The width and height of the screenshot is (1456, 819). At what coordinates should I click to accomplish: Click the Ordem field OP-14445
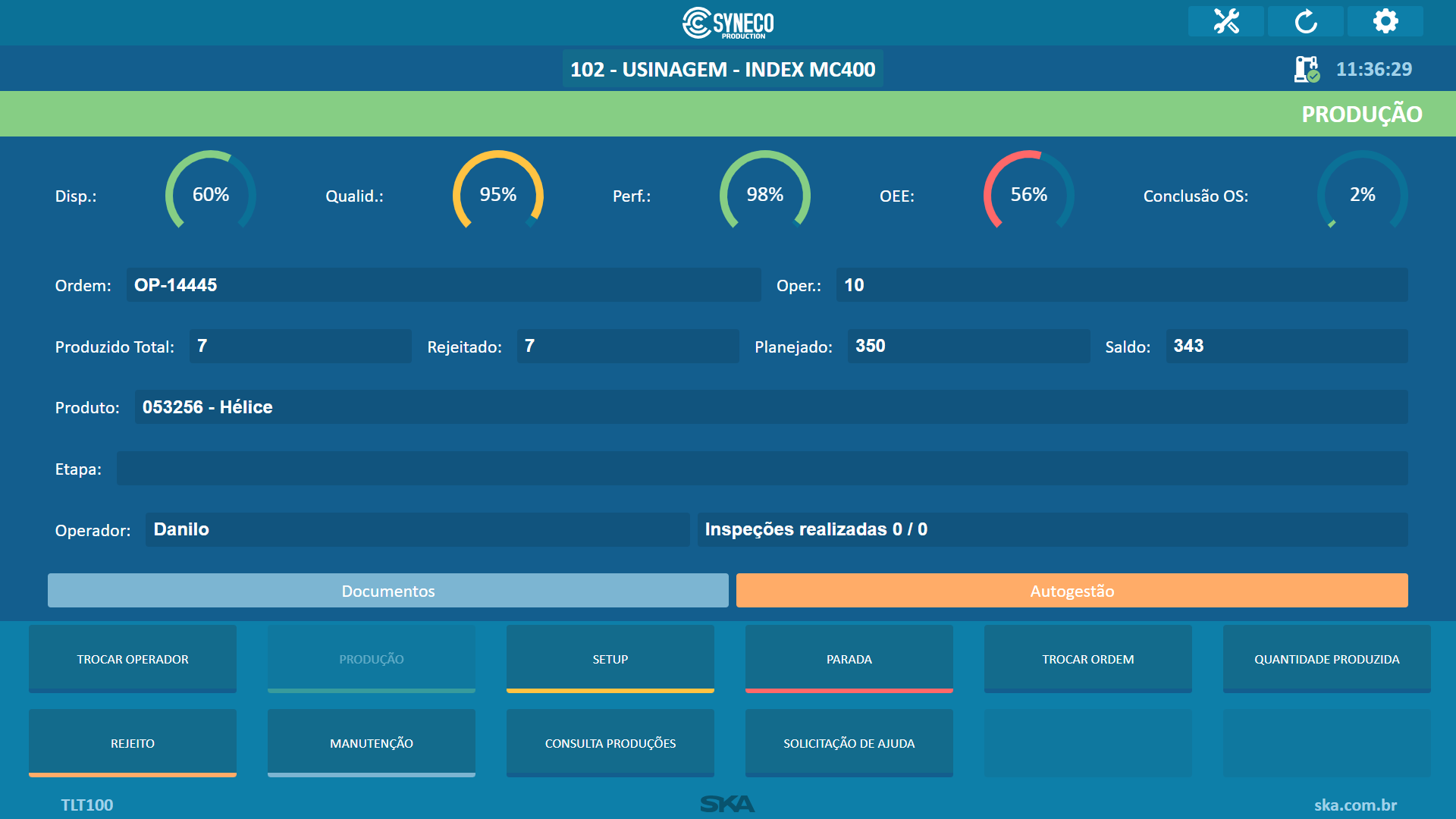point(444,285)
